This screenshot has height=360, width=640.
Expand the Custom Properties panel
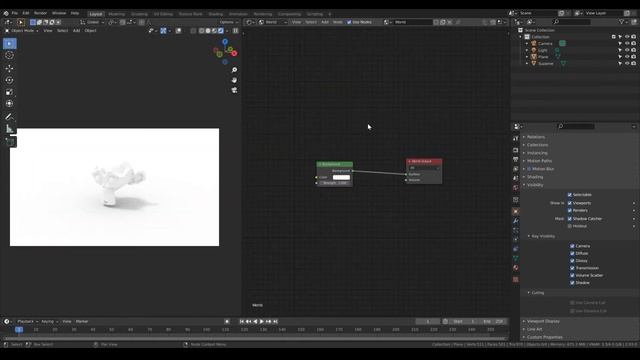[x=544, y=337]
